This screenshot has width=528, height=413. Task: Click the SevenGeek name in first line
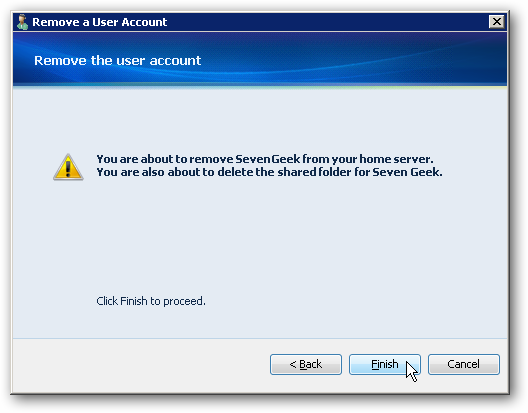(x=268, y=159)
